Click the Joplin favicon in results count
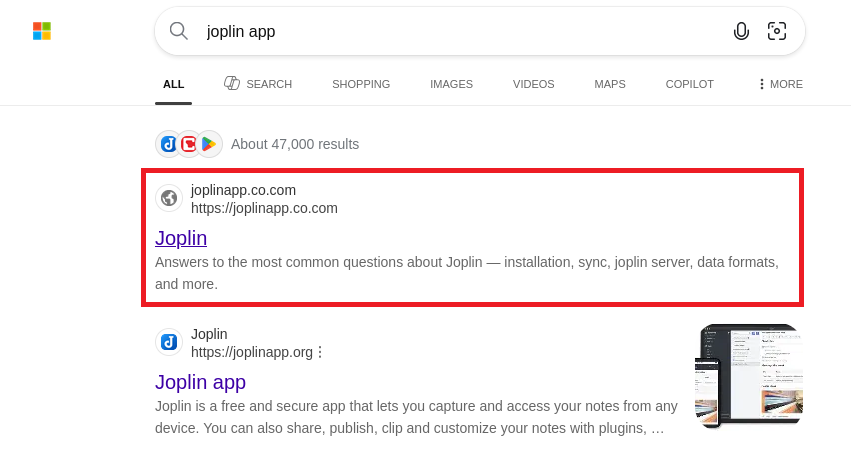This screenshot has height=471, width=851. pos(169,144)
